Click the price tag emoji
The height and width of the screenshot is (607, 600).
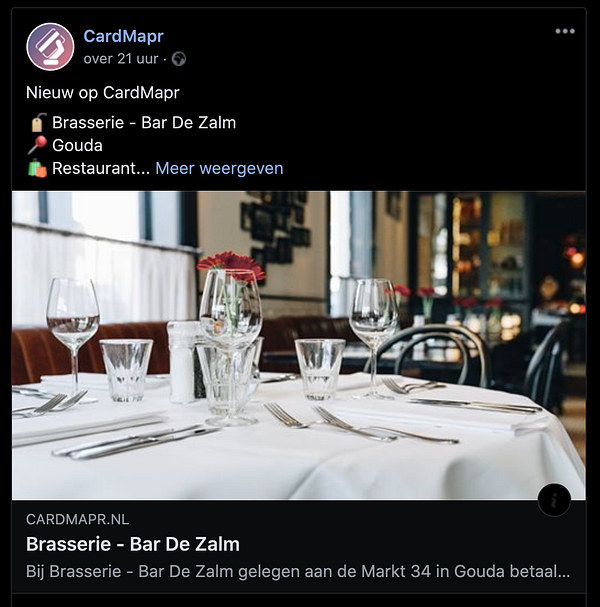pos(38,123)
